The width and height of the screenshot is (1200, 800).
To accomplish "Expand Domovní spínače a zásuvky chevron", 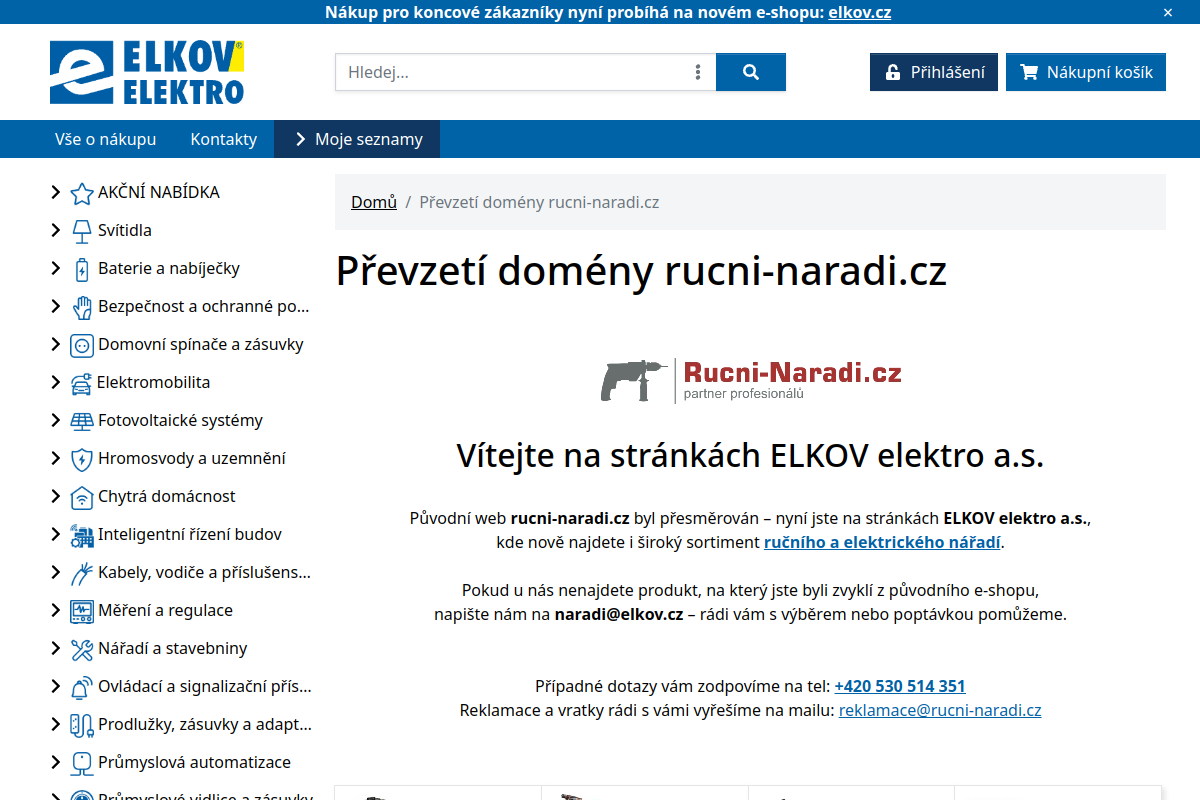I will click(x=56, y=344).
